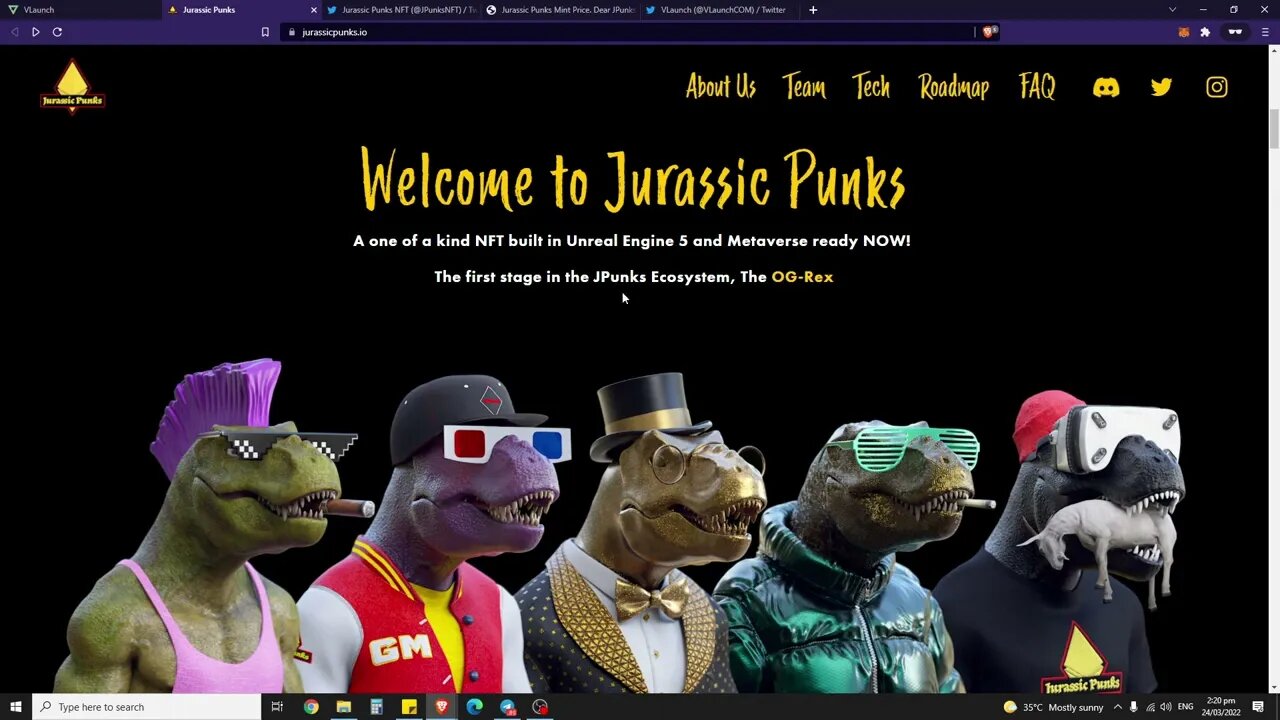Open the Team menu item
Screen dimensions: 1280x720
[x=804, y=87]
